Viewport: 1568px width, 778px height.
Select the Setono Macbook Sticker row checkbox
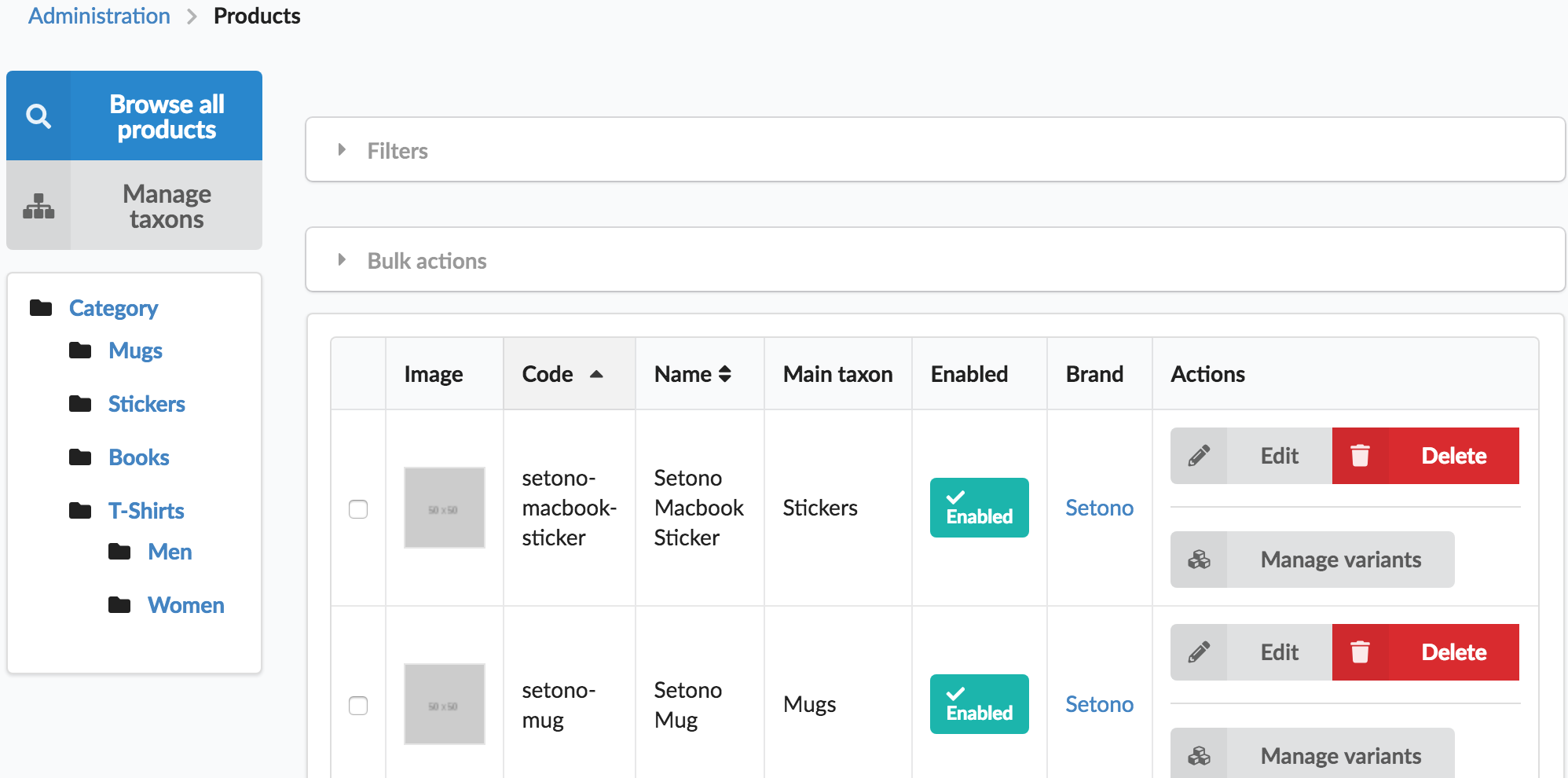[358, 509]
